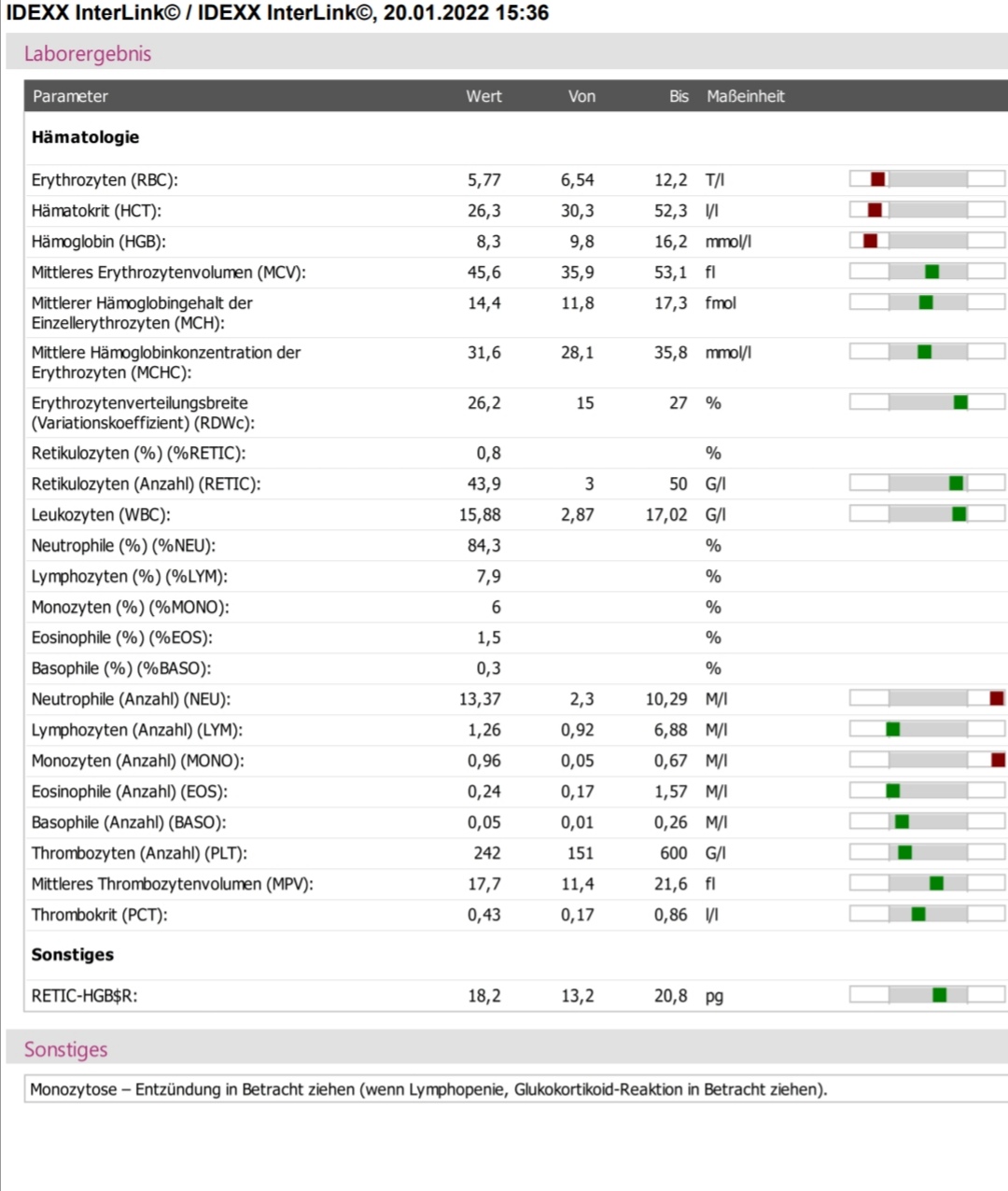Click the Thrombokrit range indicator bar
This screenshot has height=1191, width=1008.
tap(927, 914)
